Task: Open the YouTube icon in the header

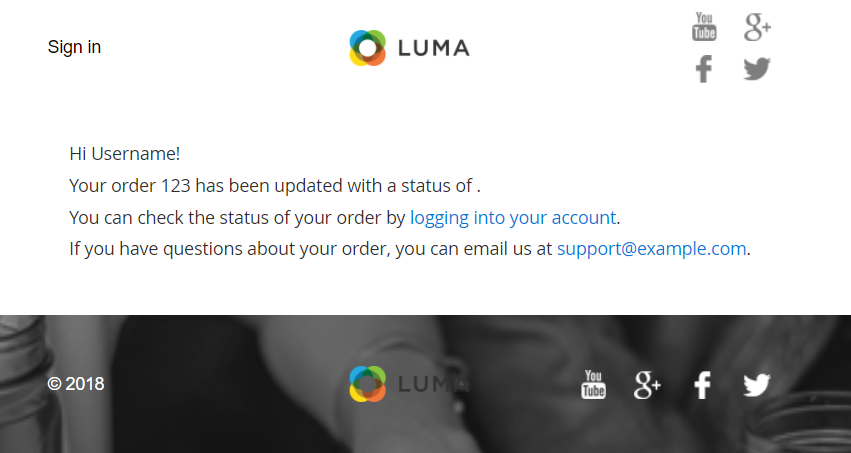Action: tap(704, 27)
